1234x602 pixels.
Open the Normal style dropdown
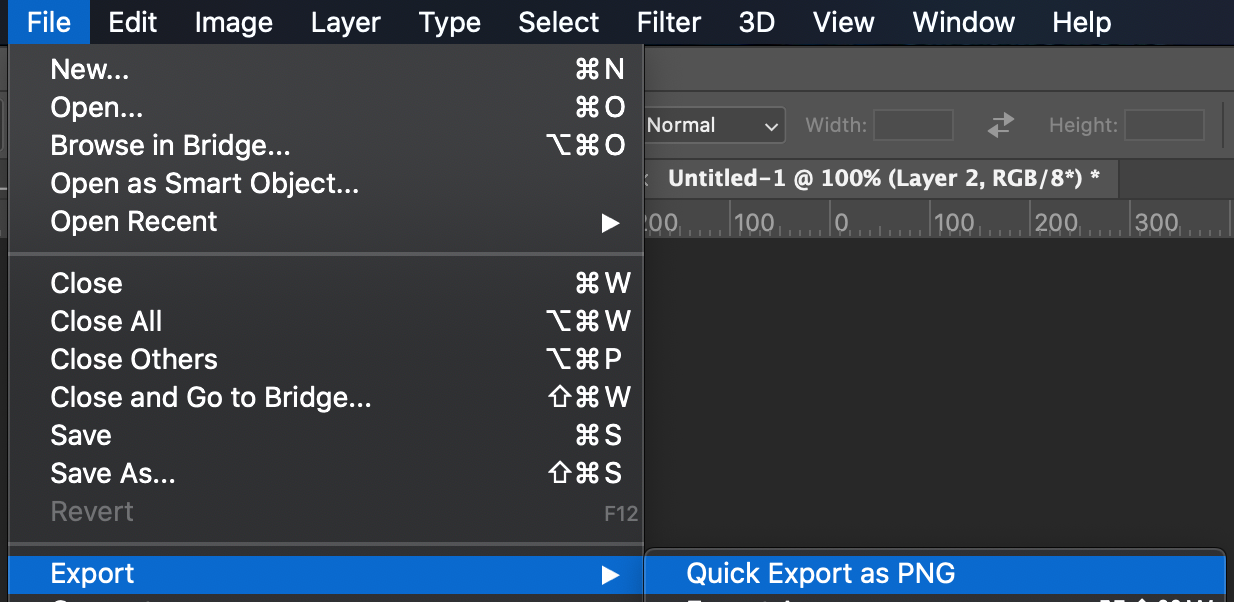(713, 125)
